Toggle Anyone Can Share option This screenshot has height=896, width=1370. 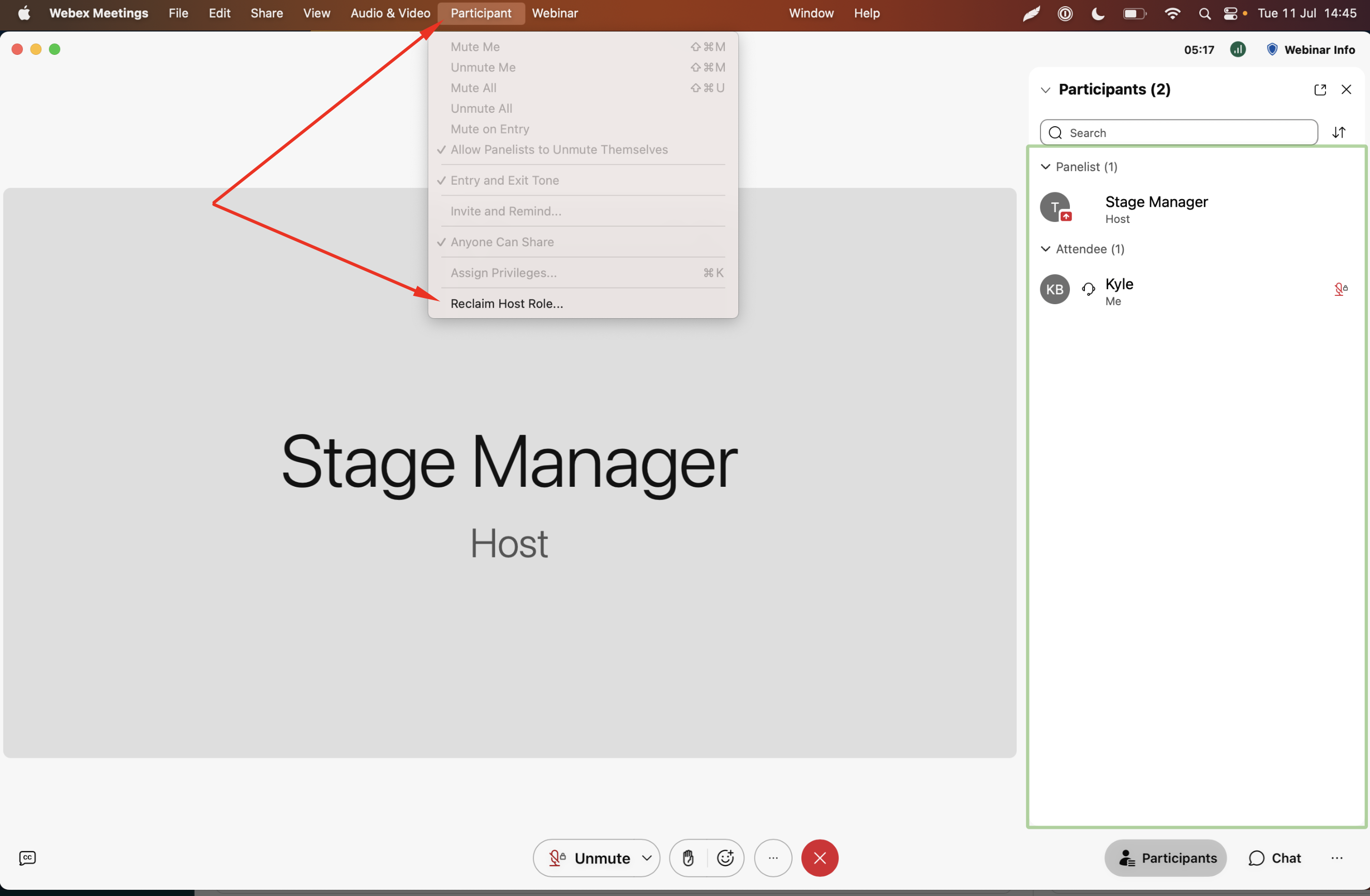click(502, 242)
